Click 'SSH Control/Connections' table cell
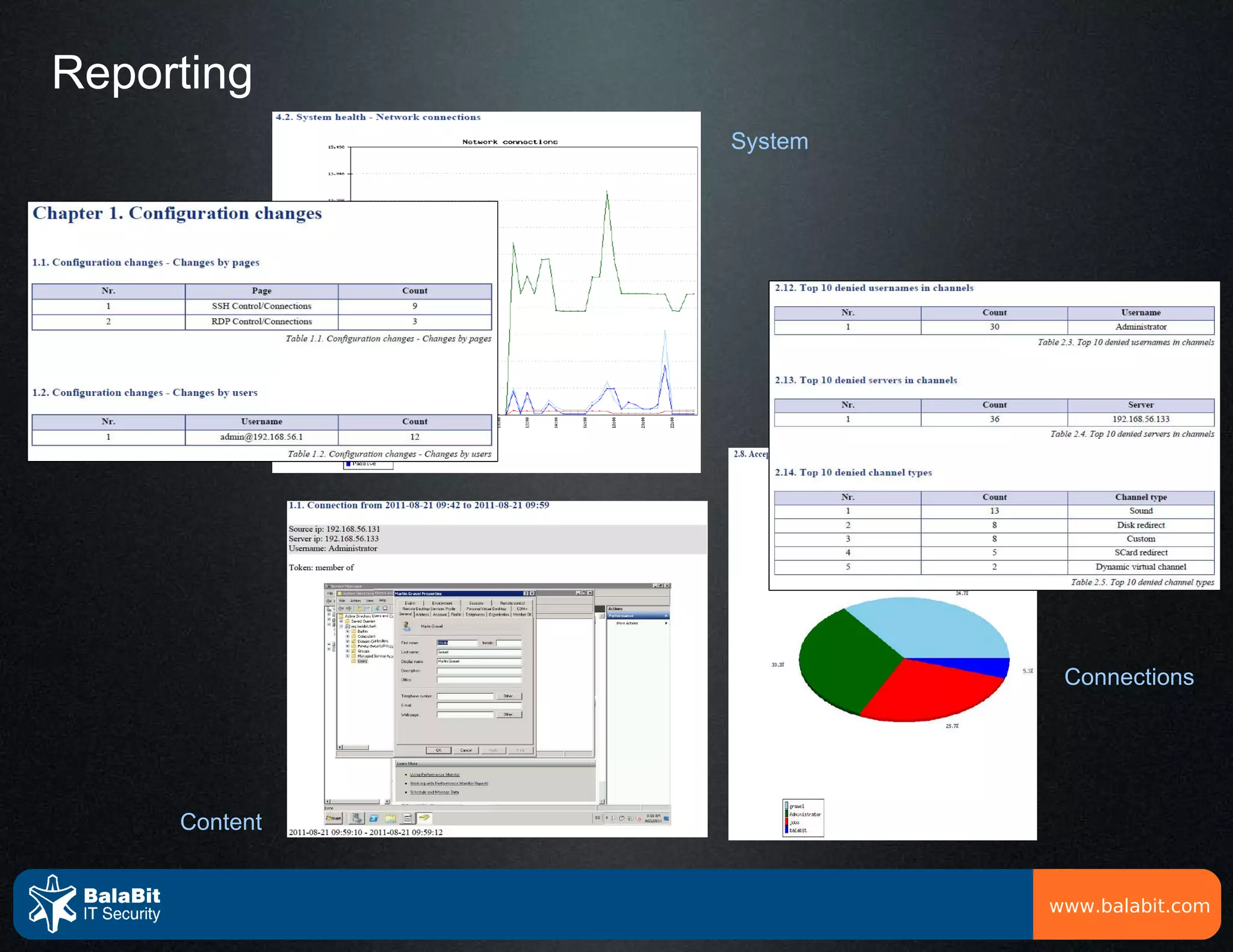This screenshot has width=1233, height=952. pyautogui.click(x=261, y=306)
